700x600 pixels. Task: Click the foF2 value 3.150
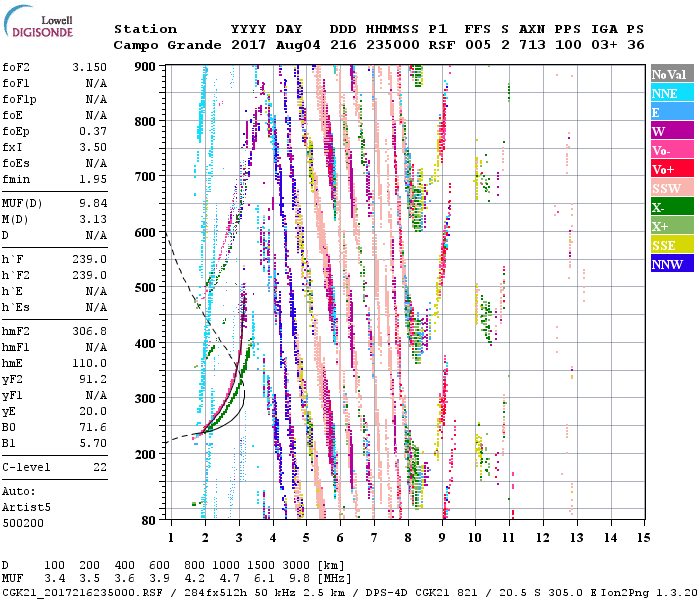[x=88, y=66]
